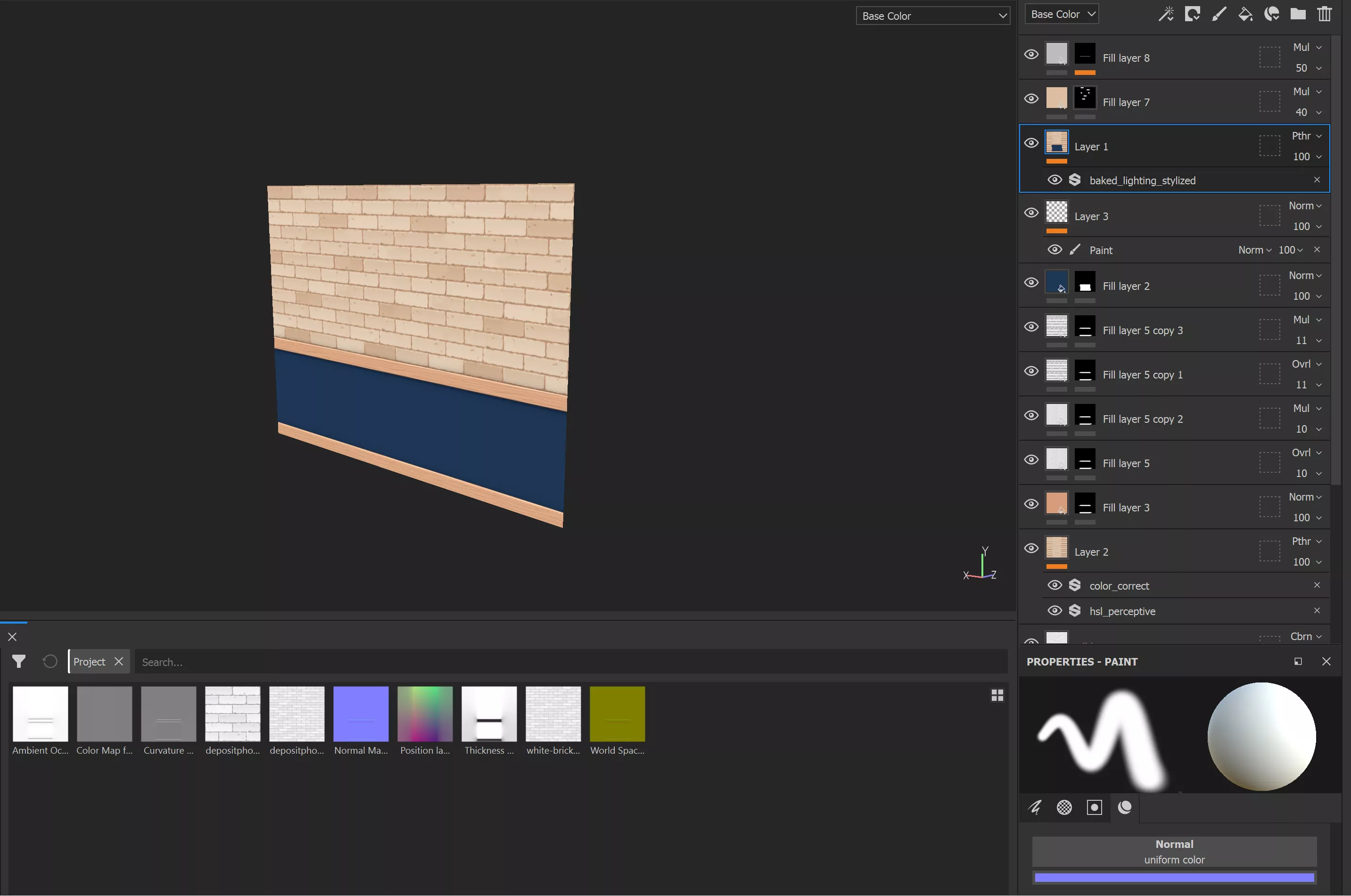Switch shelf to grid view icon
Viewport: 1351px width, 896px height.
997,695
